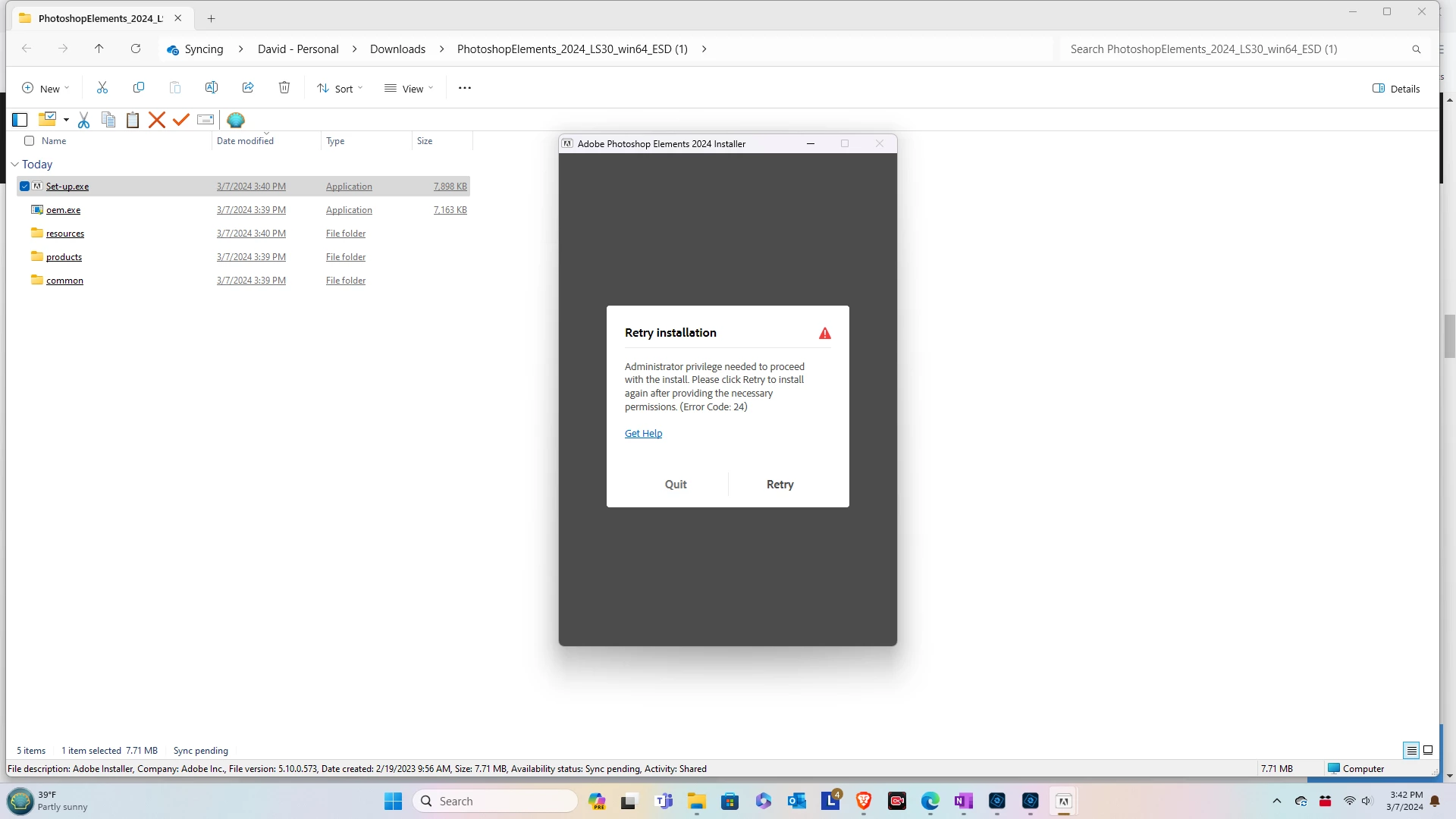Screen dimensions: 1456x819
Task: Click Retry in the installer dialog
Action: (x=780, y=485)
